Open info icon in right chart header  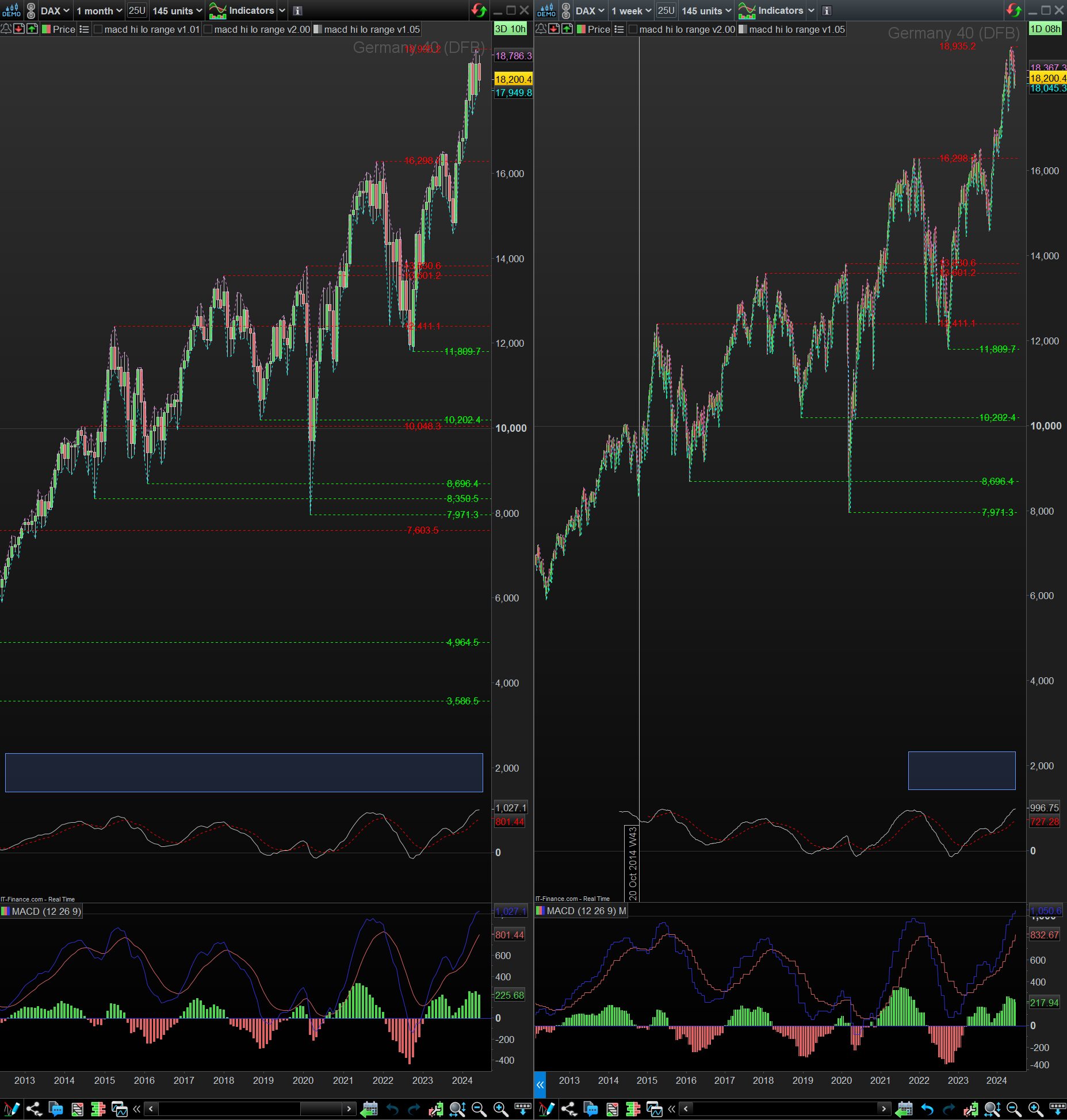(827, 11)
